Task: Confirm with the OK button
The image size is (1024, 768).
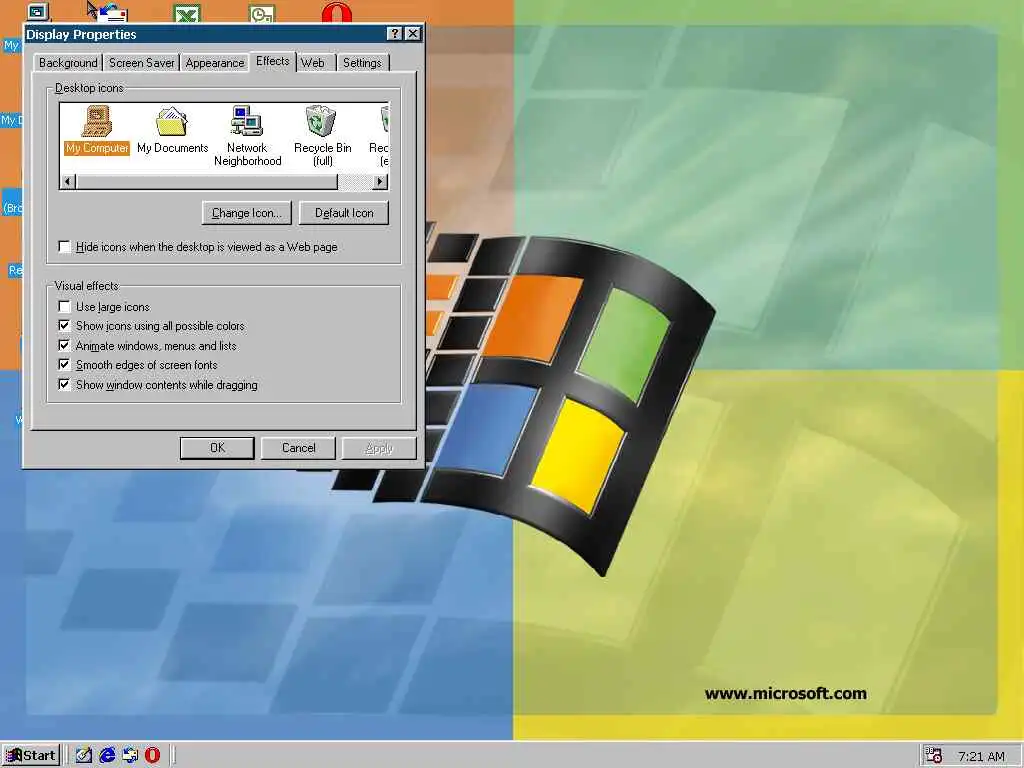Action: pos(217,448)
